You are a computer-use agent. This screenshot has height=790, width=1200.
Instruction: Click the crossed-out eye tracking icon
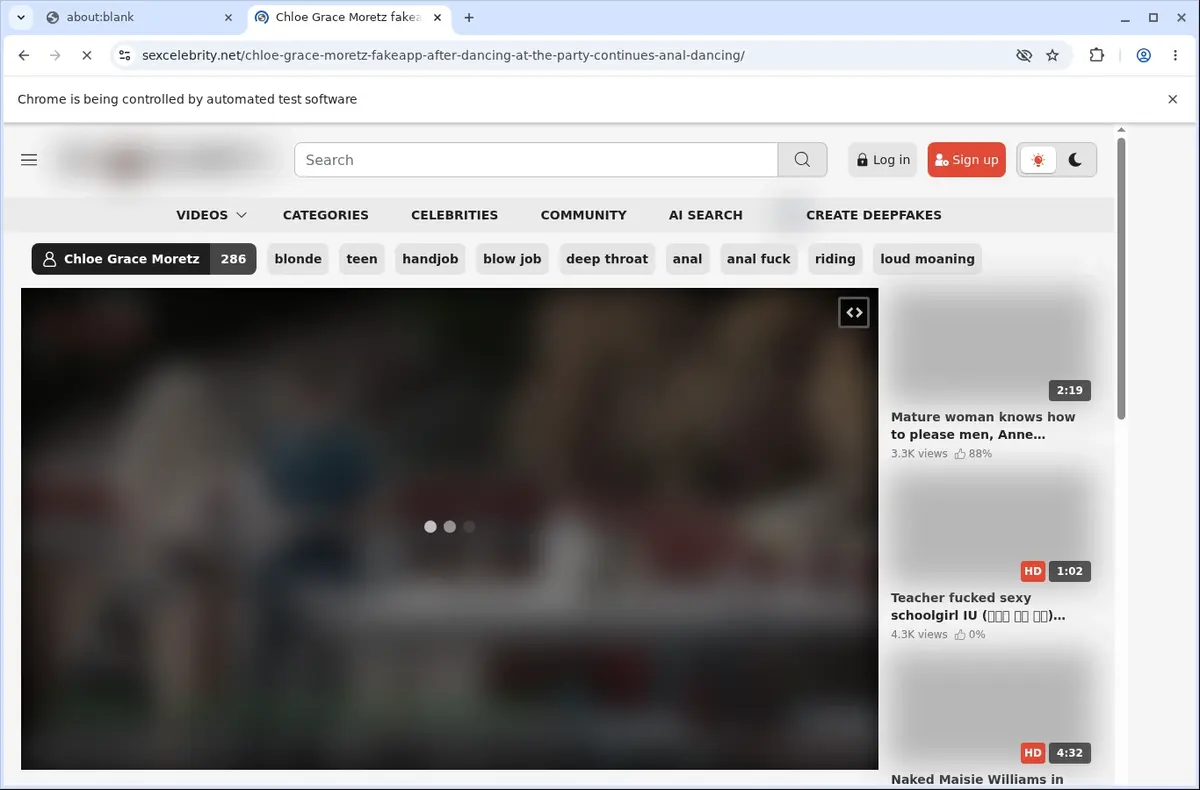1023,55
